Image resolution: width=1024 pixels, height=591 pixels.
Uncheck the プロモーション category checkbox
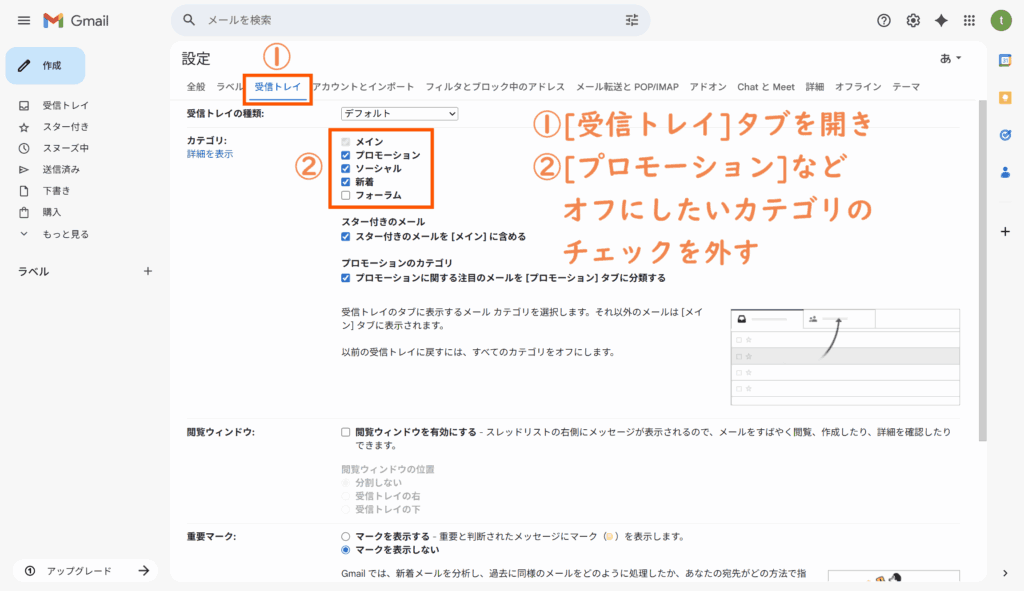[x=346, y=156]
